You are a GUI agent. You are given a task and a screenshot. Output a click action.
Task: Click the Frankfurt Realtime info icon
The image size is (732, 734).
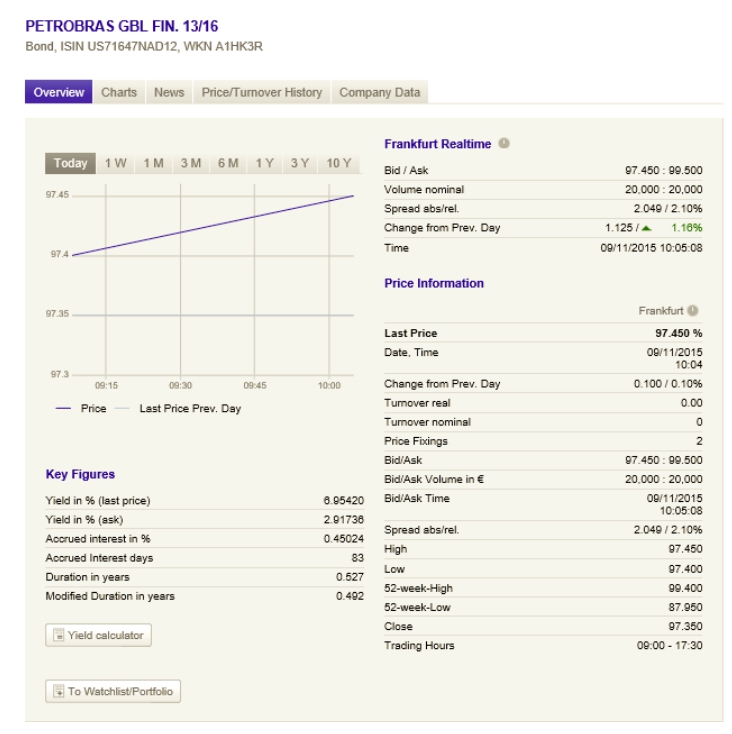504,143
